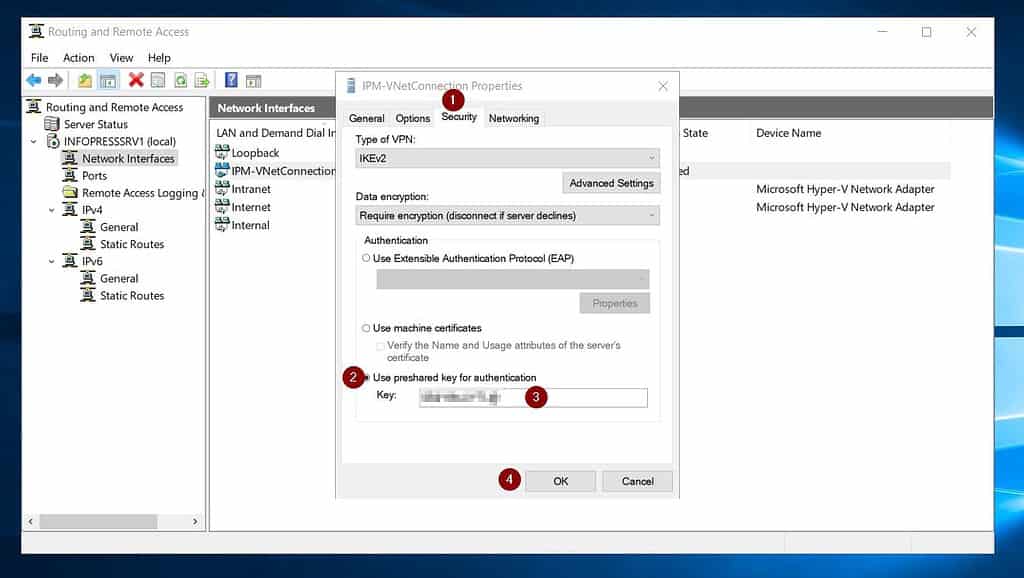Viewport: 1024px width, 578px height.
Task: Click the tree pane horizontal scrollbar thumb
Action: pyautogui.click(x=98, y=521)
